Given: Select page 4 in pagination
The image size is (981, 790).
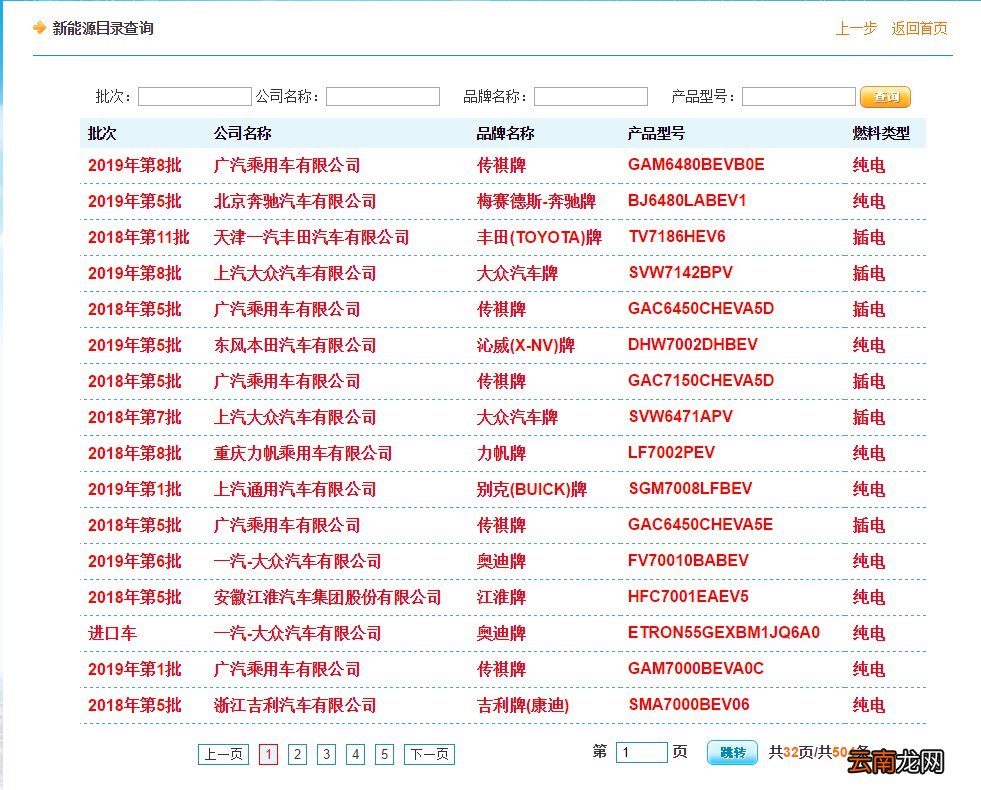Looking at the screenshot, I should pyautogui.click(x=355, y=754).
